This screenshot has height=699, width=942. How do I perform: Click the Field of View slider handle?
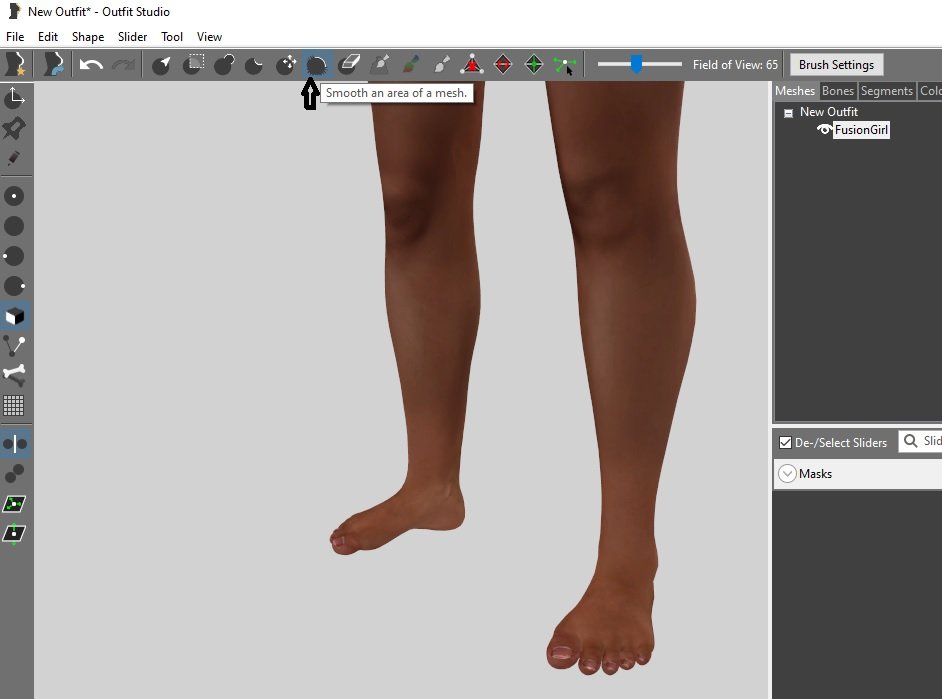pyautogui.click(x=636, y=65)
